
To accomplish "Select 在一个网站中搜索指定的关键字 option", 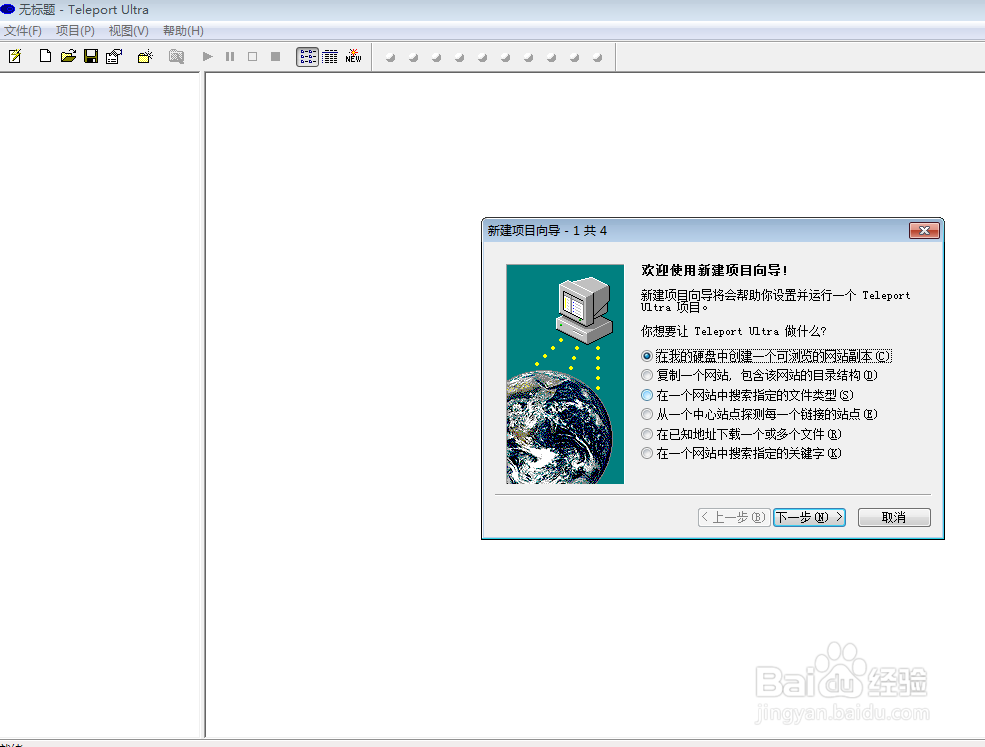I will tap(741, 453).
